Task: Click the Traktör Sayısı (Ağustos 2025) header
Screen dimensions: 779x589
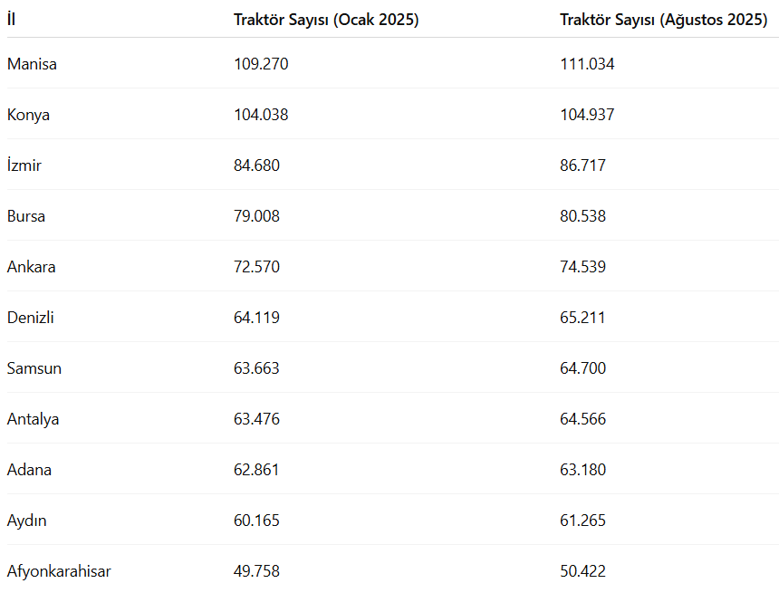Action: 663,19
